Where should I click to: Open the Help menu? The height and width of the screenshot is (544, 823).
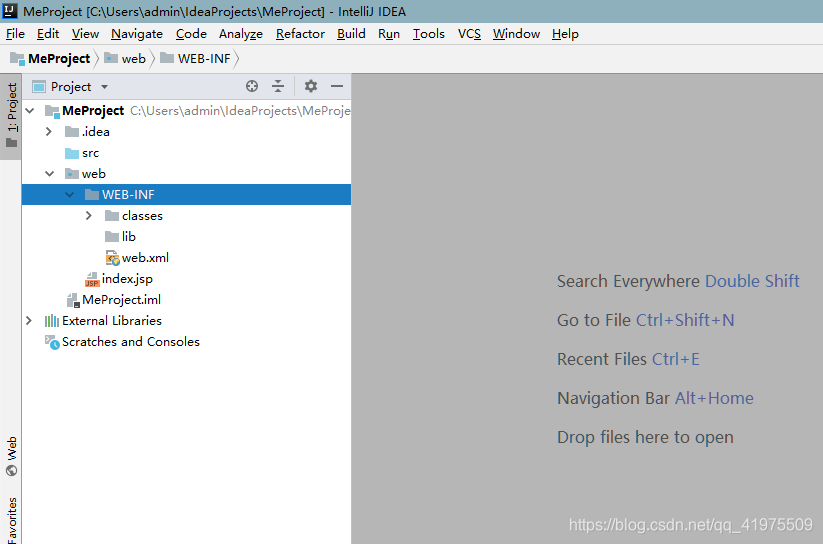565,34
